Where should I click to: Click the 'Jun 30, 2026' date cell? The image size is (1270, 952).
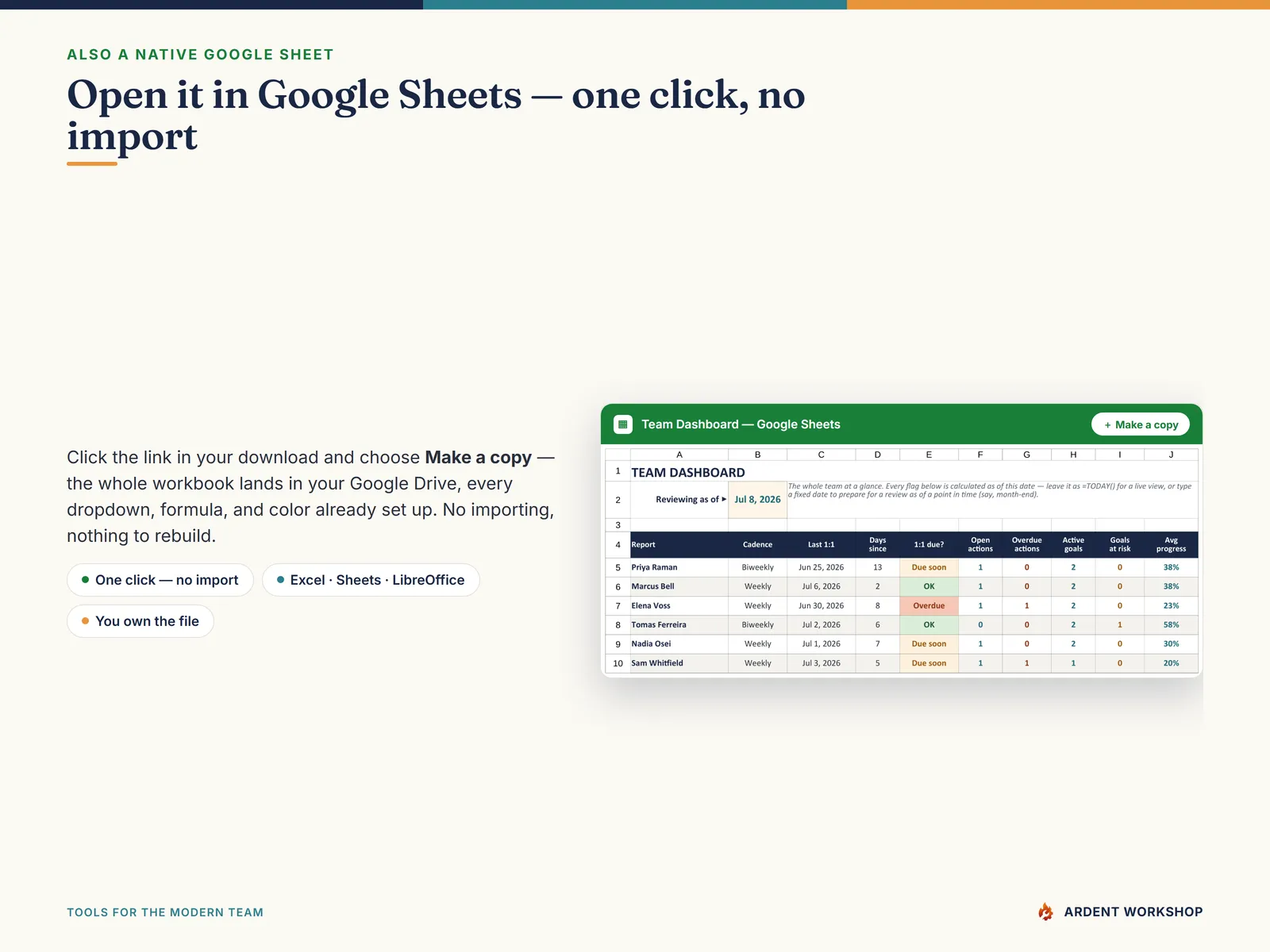(821, 605)
